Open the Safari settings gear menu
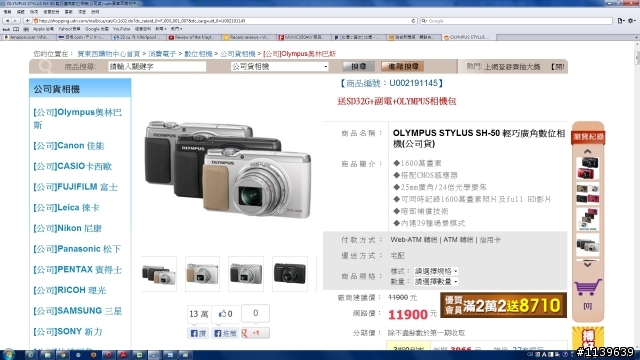The width and height of the screenshot is (640, 360). tap(631, 20)
